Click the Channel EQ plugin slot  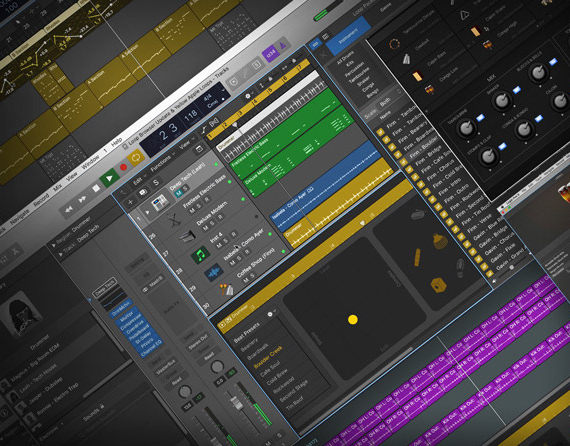point(151,350)
